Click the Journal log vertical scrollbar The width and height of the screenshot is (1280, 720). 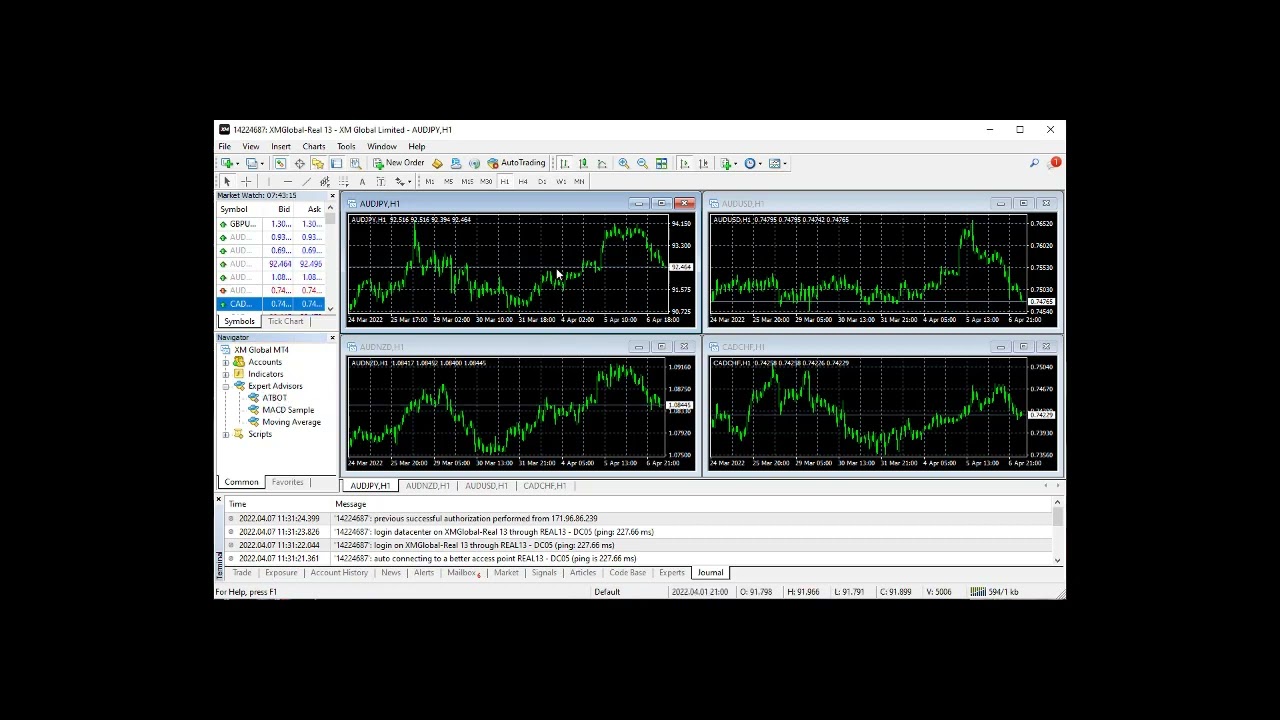point(1057,530)
